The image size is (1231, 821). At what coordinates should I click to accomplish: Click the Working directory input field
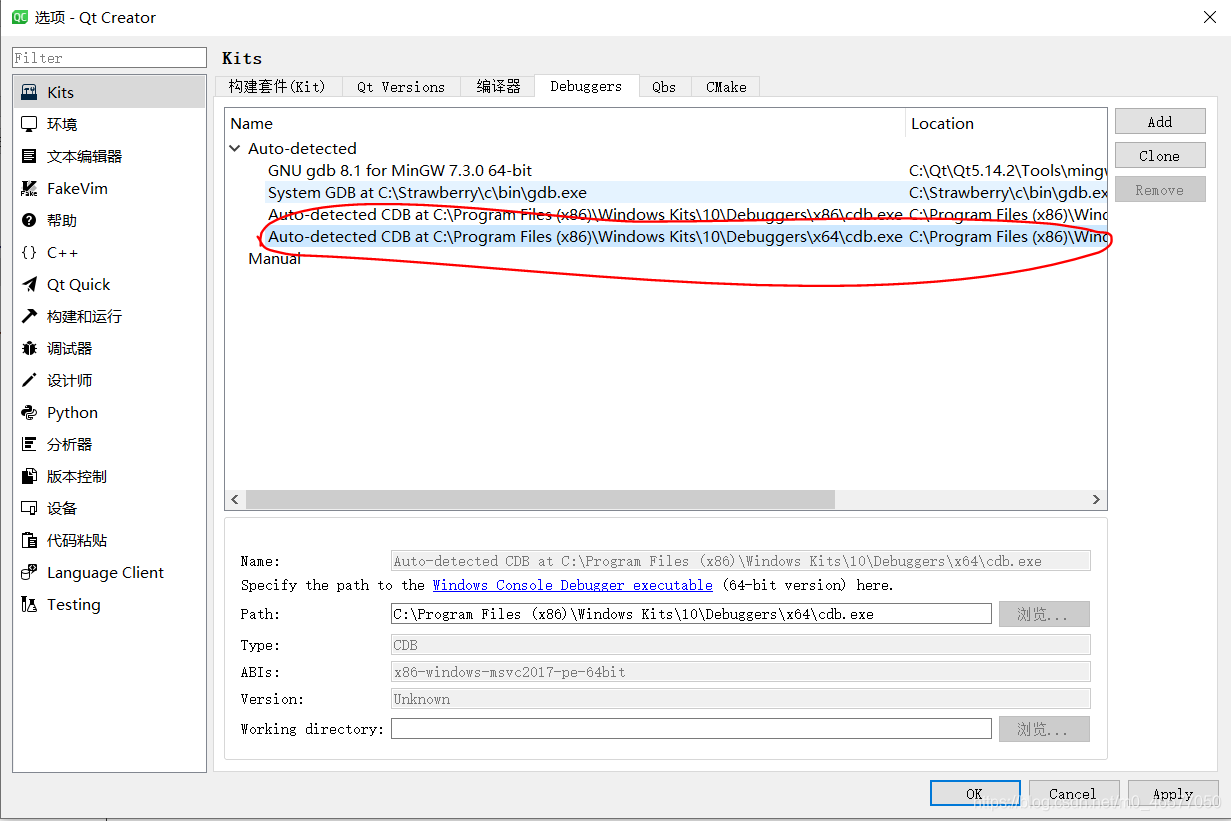tap(691, 729)
